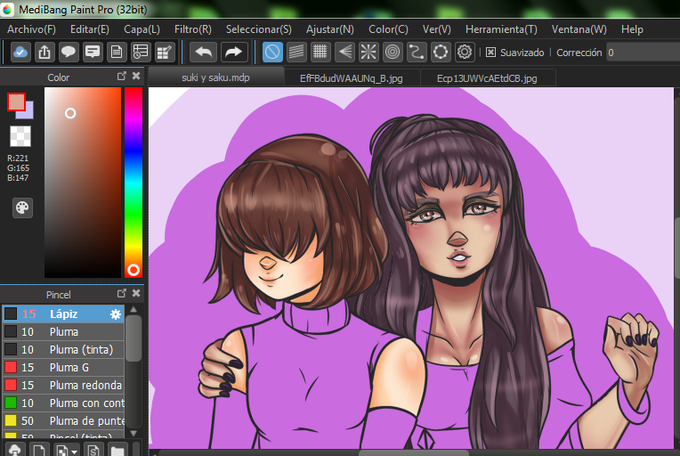680x456 pixels.
Task: Select the Lápiz brush
Action: (x=63, y=314)
